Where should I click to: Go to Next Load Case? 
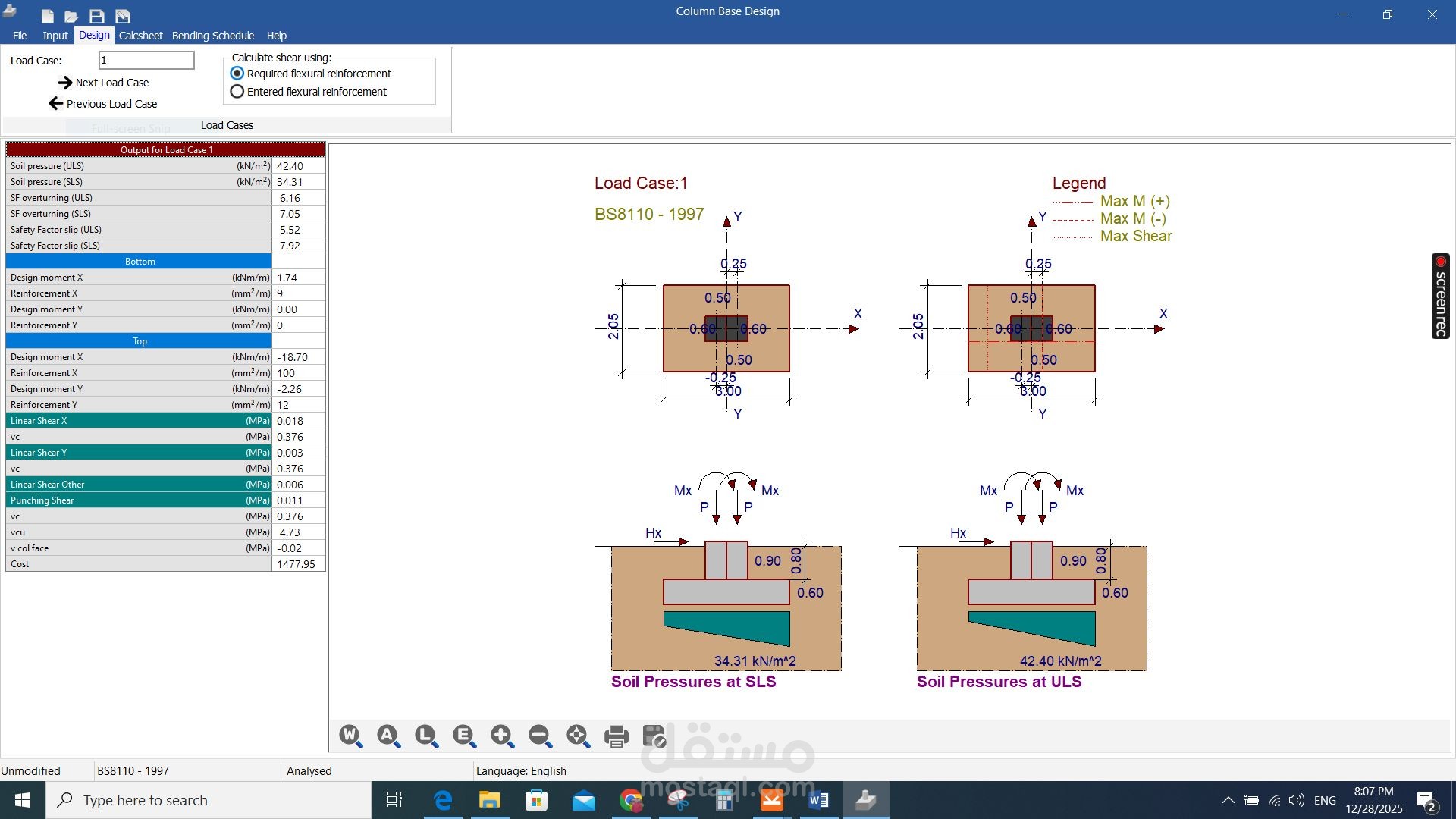[x=103, y=83]
